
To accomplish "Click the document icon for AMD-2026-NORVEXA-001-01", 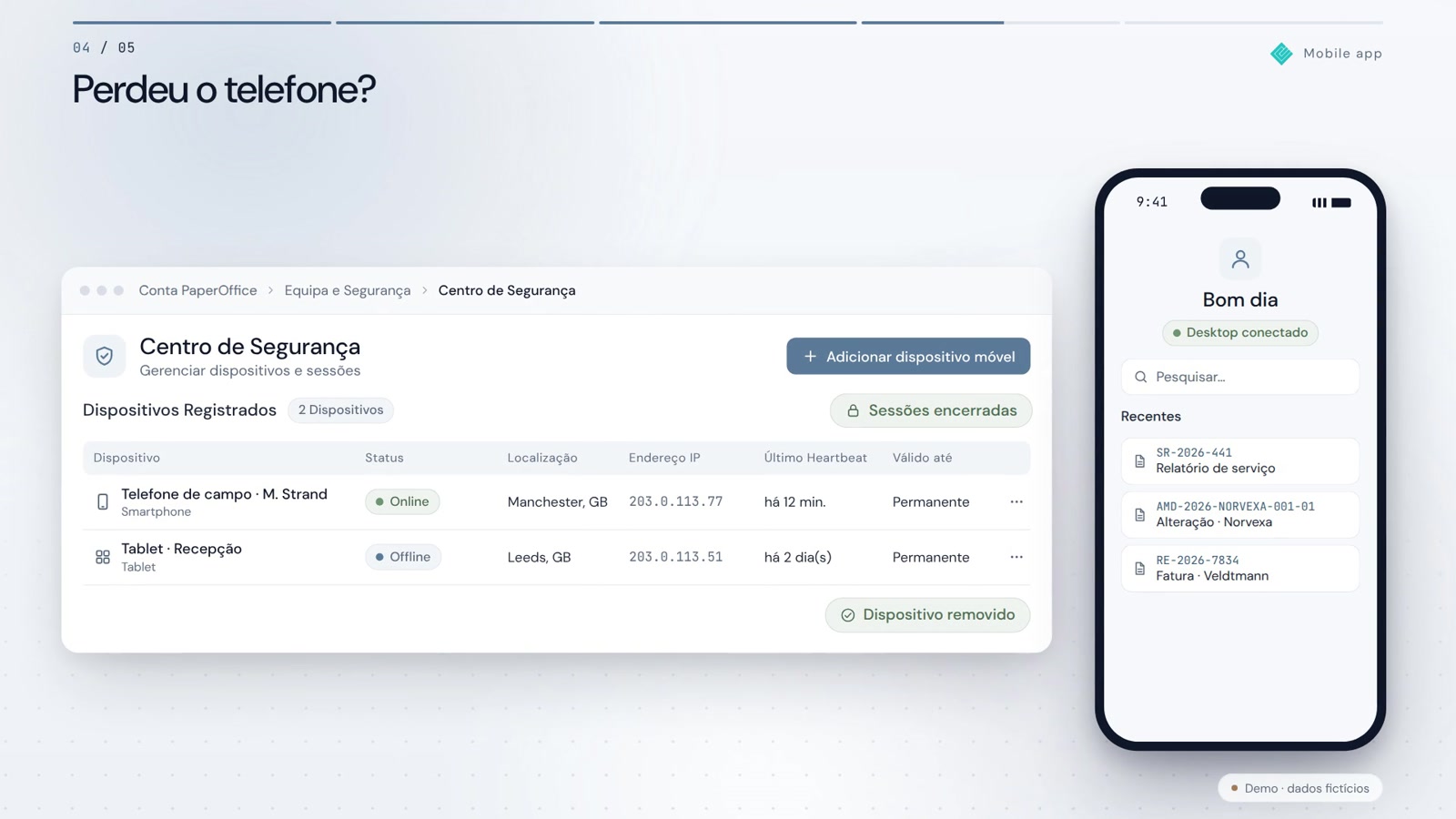I will pos(1140,515).
